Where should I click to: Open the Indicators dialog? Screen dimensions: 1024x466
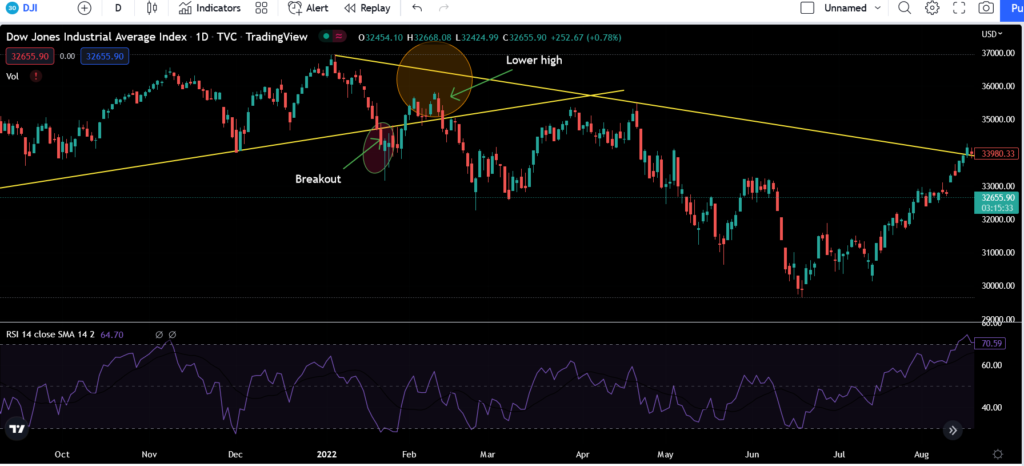click(x=210, y=8)
